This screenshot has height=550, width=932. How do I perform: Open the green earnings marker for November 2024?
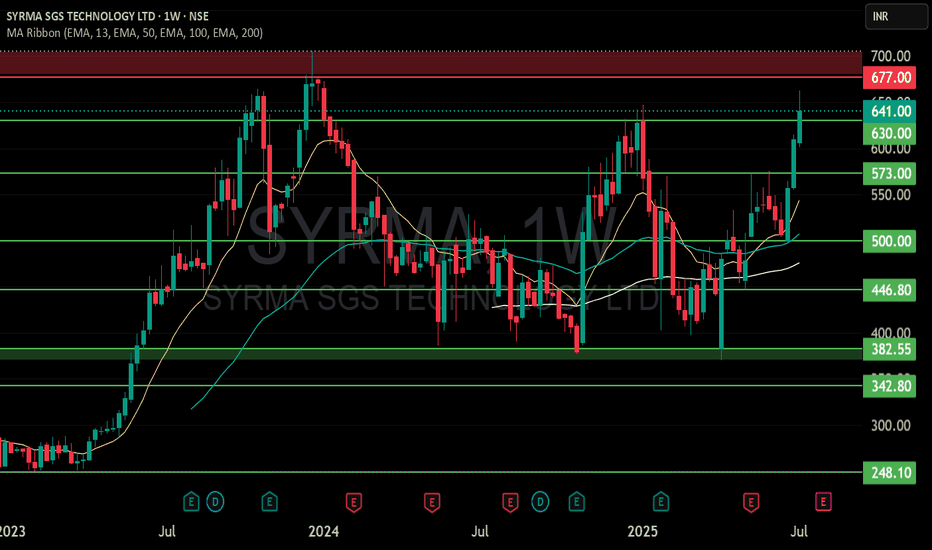pyautogui.click(x=576, y=502)
